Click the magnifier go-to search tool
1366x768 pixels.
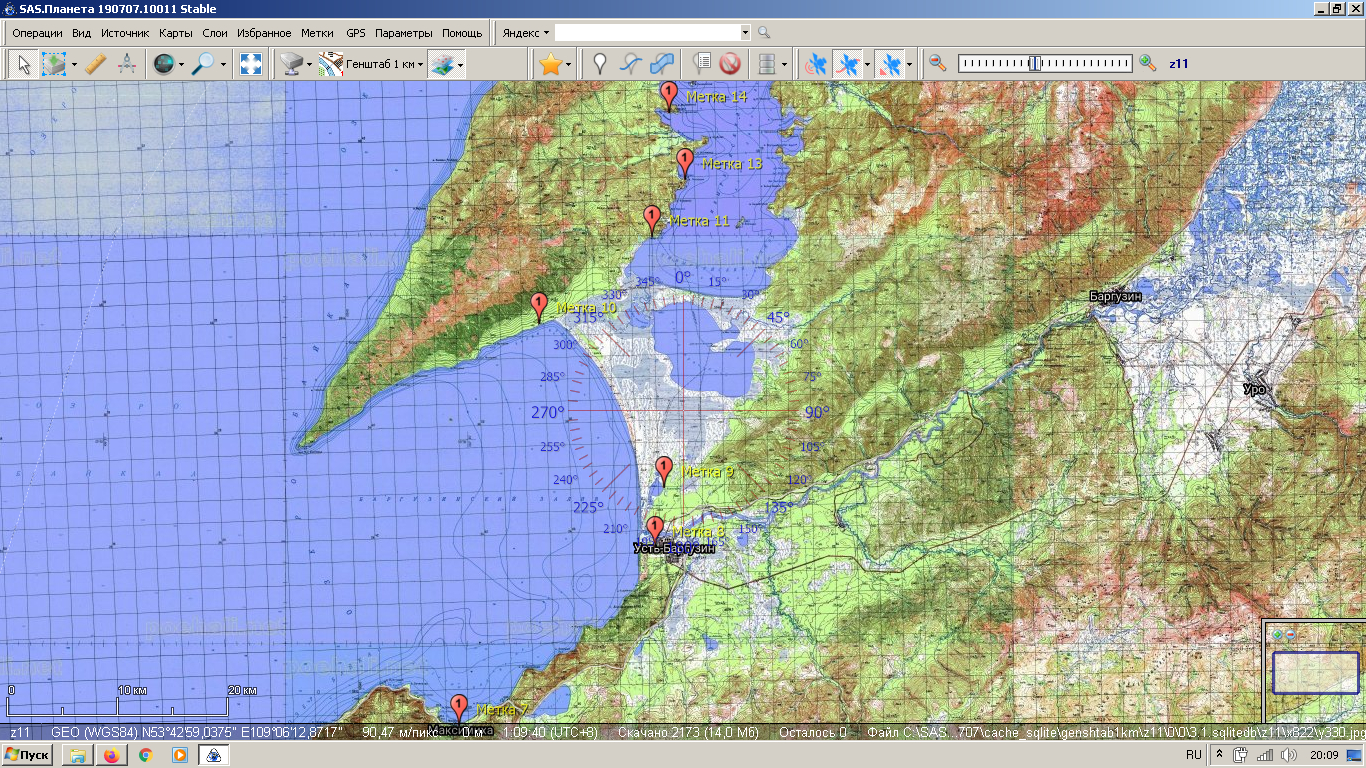point(203,64)
